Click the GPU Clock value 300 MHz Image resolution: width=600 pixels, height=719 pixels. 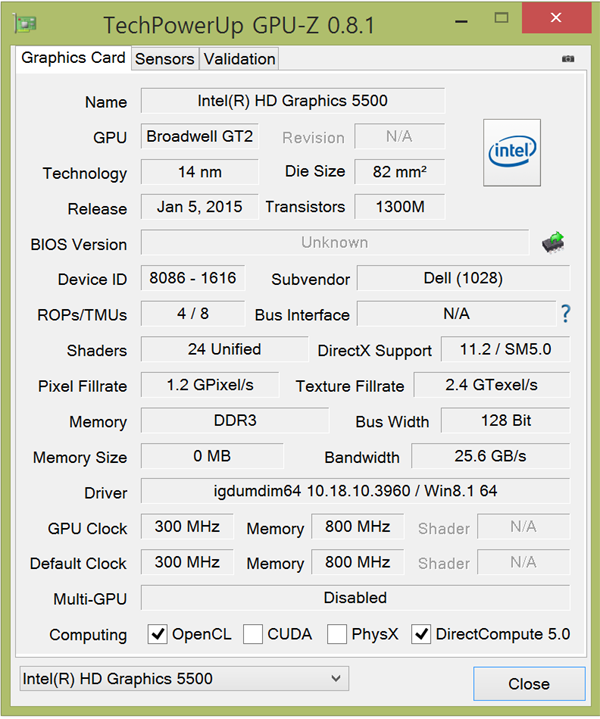187,526
